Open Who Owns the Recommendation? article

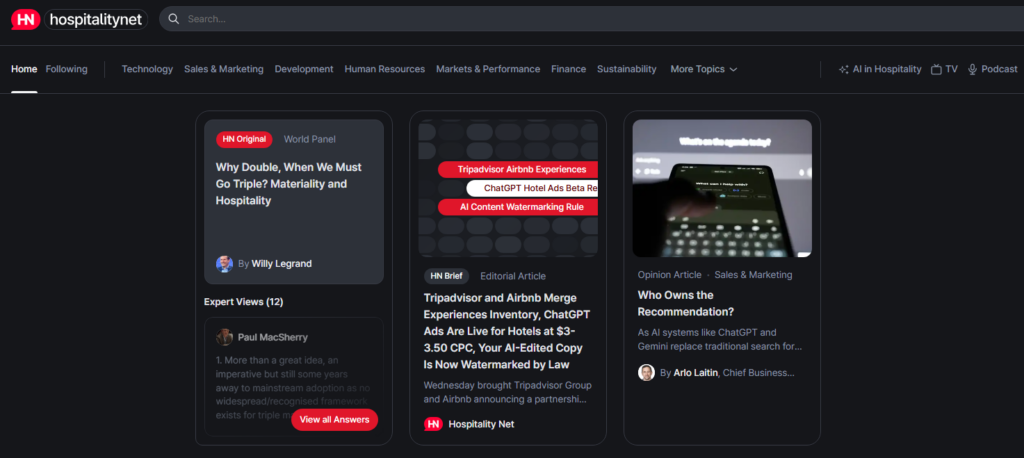pyautogui.click(x=685, y=303)
